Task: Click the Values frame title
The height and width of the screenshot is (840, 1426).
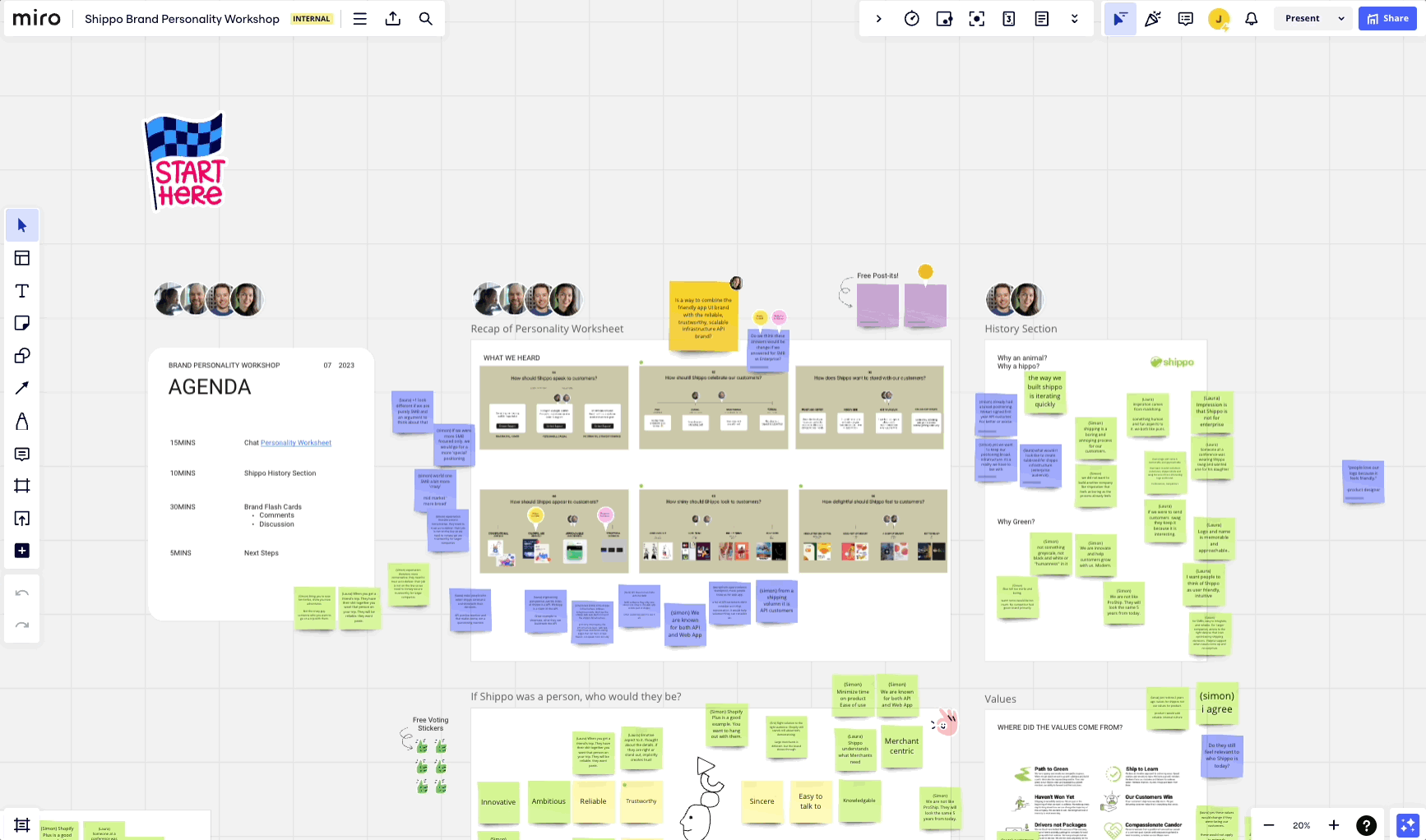Action: tap(1000, 699)
